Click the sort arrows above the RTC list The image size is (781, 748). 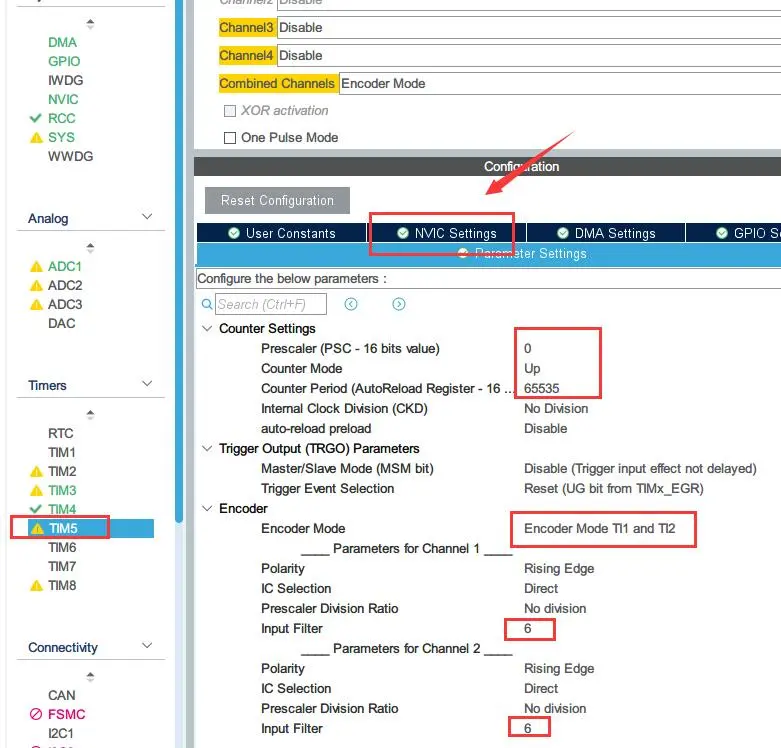coord(90,414)
